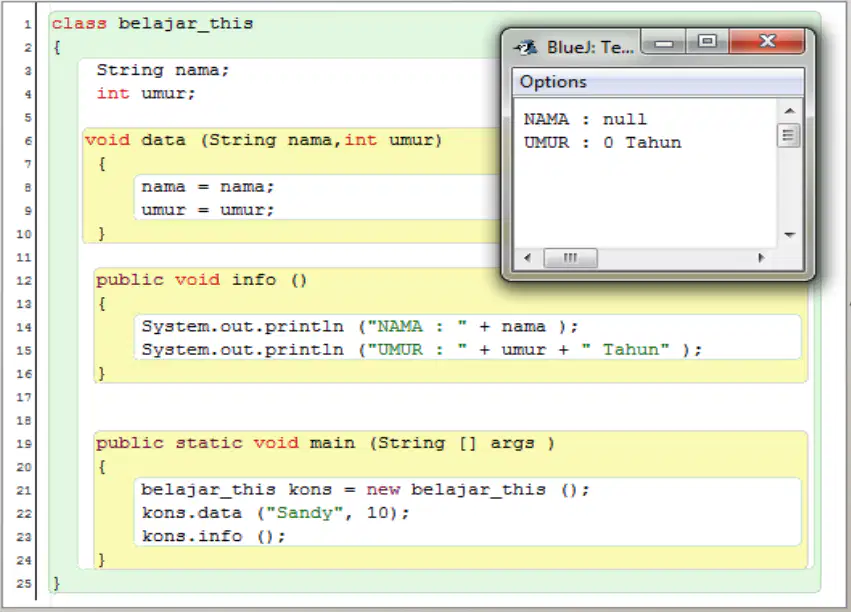Screen dimensions: 851x612
Task: Click the 'void data (String nama,int umur)' line
Action: click(264, 140)
